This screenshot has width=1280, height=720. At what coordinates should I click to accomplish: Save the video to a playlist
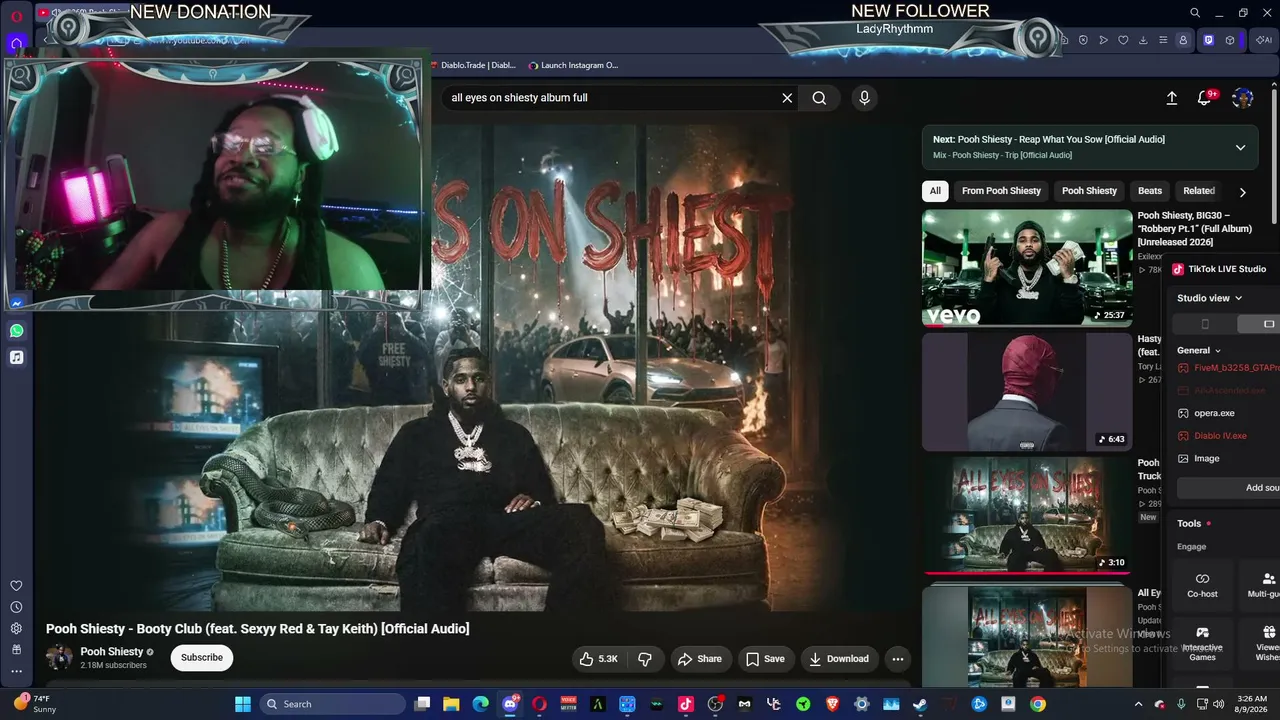pos(765,659)
